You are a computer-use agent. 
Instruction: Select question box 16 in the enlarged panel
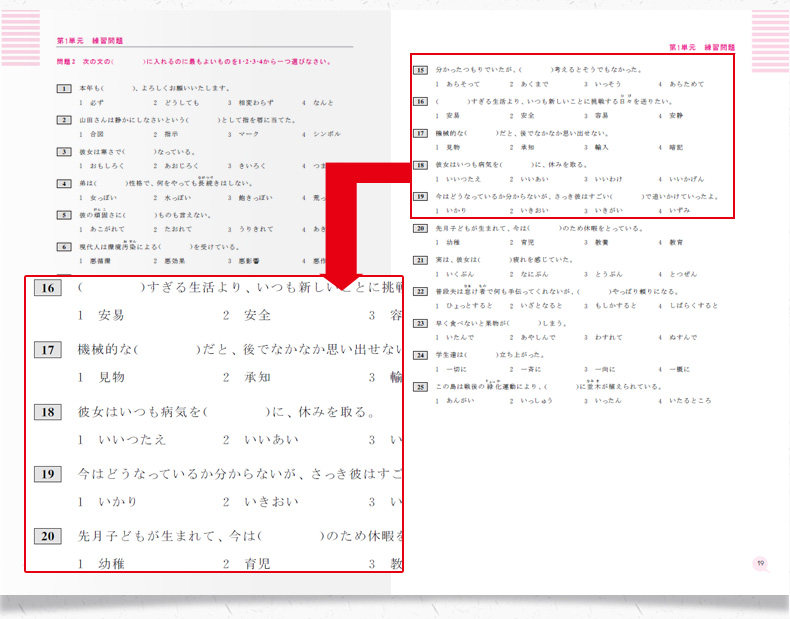coord(48,288)
